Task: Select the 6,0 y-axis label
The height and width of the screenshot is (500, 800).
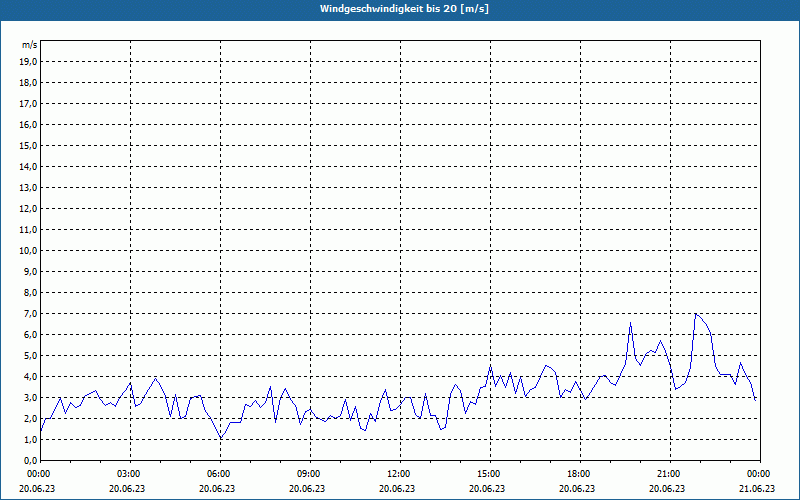Action: (x=31, y=335)
